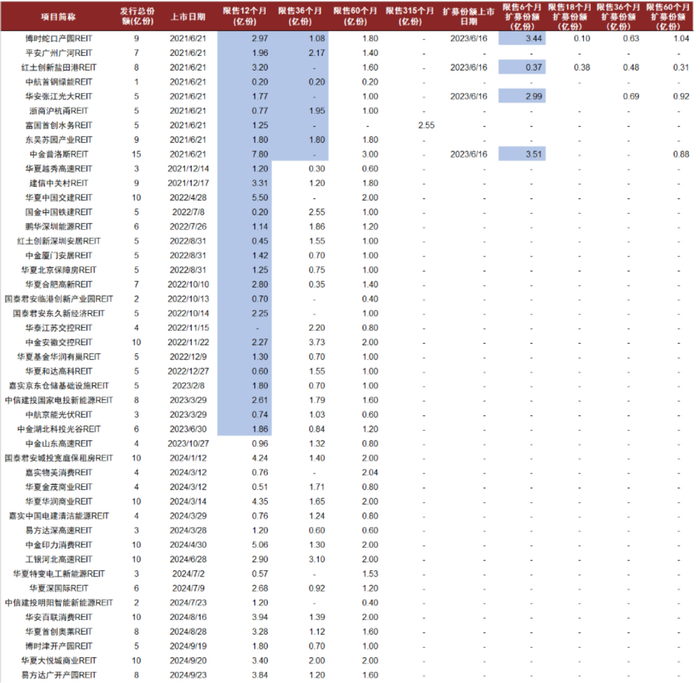
Task: Select the 华安百联消费REIT row name
Action: click(x=58, y=617)
